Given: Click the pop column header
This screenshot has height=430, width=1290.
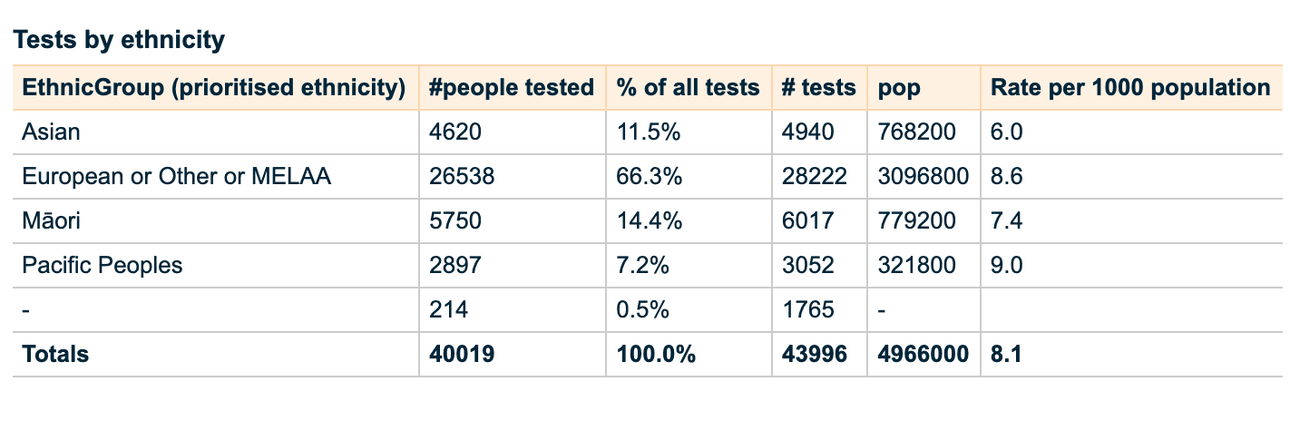Looking at the screenshot, I should (x=899, y=88).
